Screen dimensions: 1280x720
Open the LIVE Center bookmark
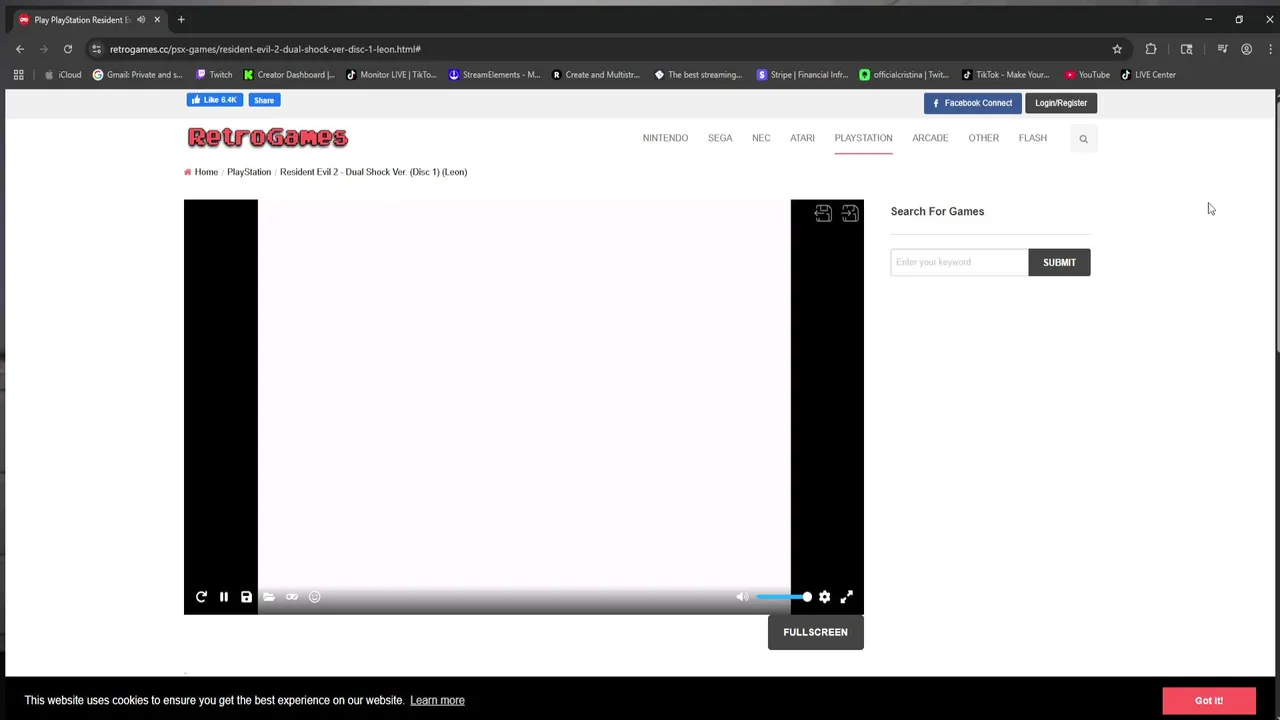coord(1148,75)
